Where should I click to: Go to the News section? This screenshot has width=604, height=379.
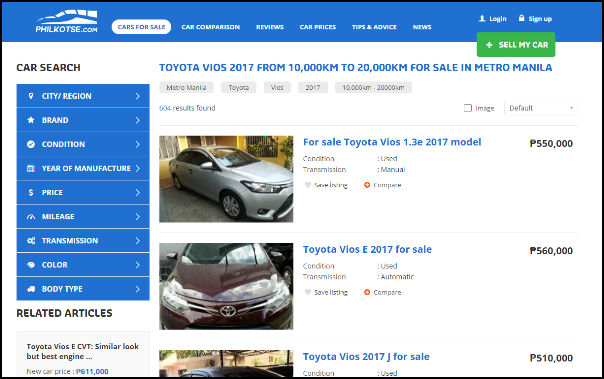(x=422, y=27)
